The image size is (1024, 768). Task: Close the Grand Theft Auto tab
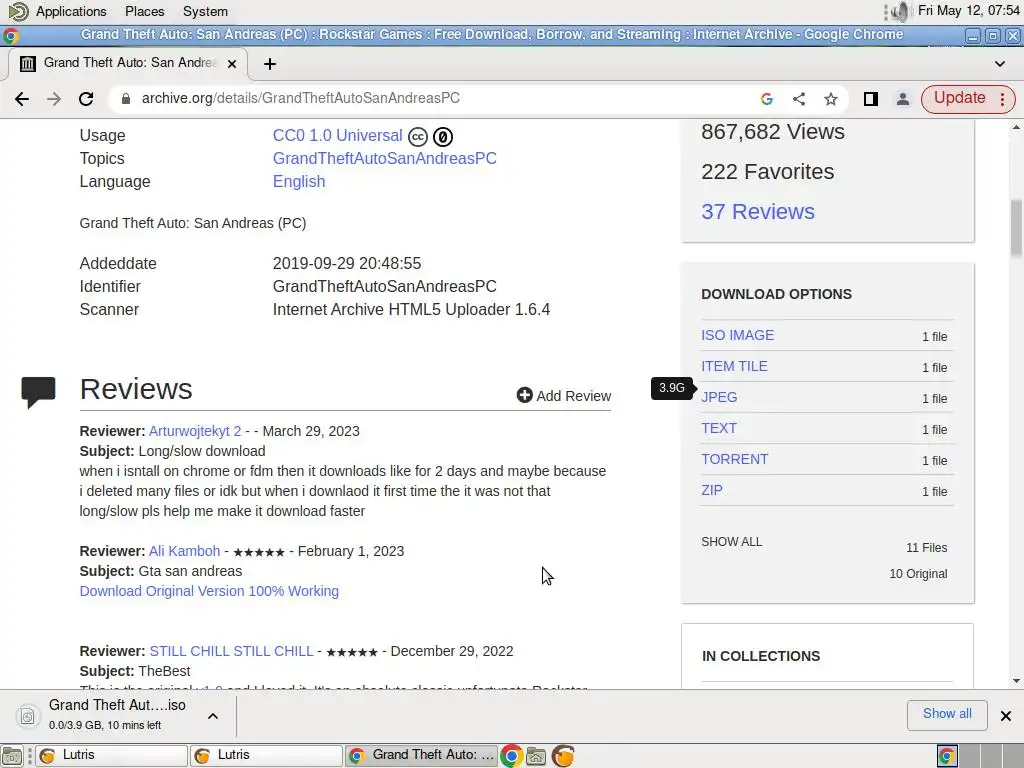coord(232,64)
